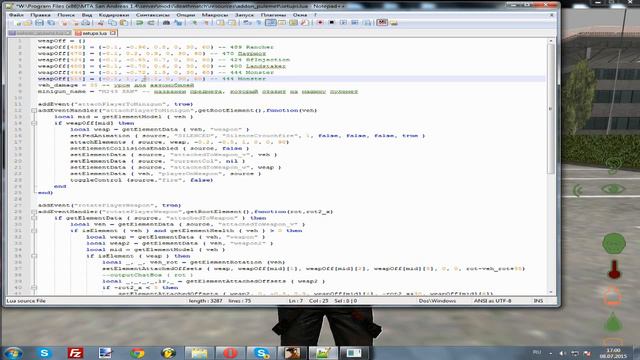Run macro multiple times icon
Screen dimensions: 640x360
[354, 23]
